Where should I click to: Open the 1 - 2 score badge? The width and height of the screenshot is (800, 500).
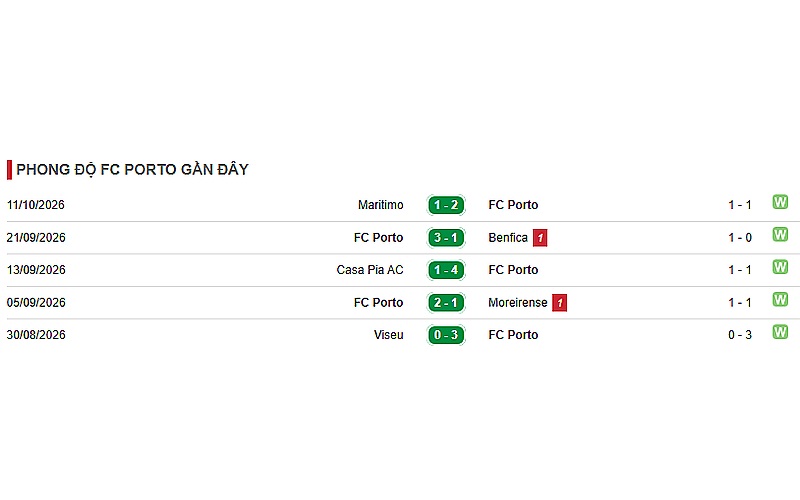(x=446, y=205)
